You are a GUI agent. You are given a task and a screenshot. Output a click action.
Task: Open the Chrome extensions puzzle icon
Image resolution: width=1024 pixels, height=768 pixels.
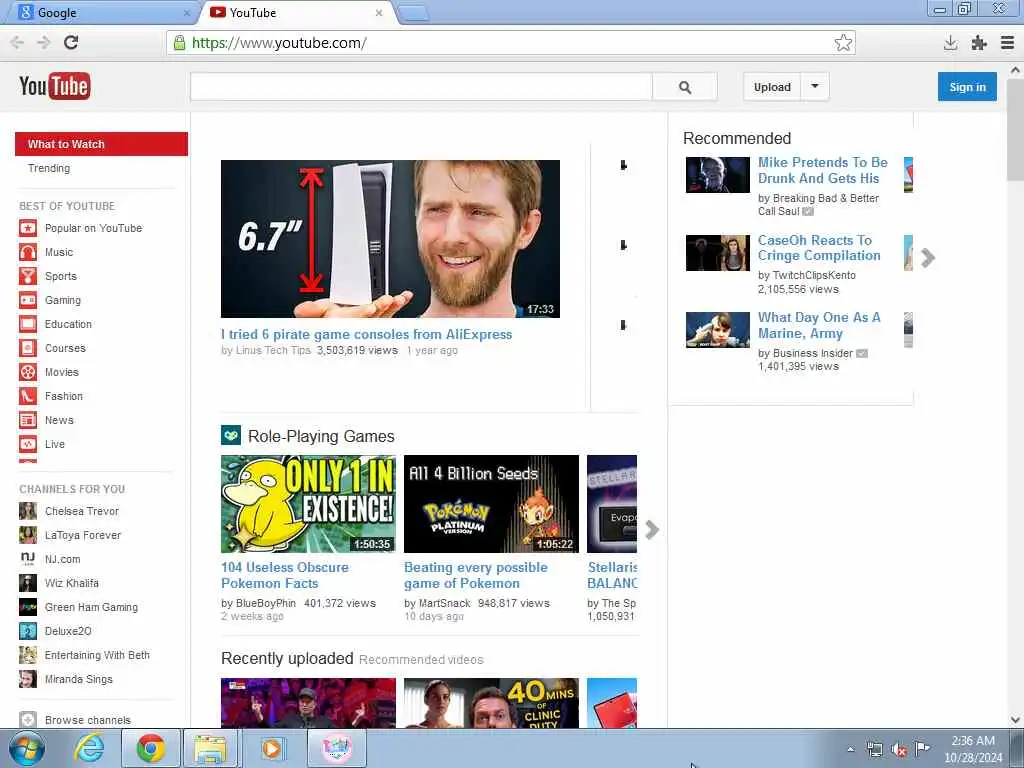coord(978,43)
